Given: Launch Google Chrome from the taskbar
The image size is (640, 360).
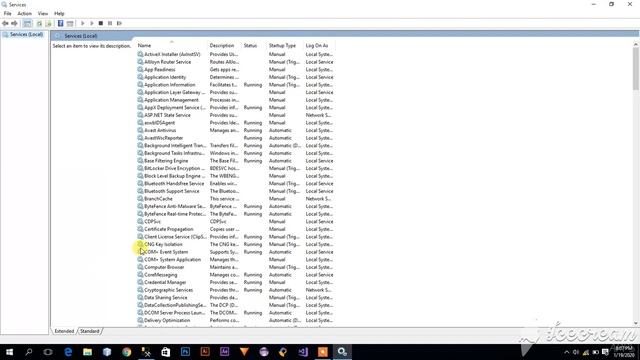Looking at the screenshot, I should (x=127, y=352).
